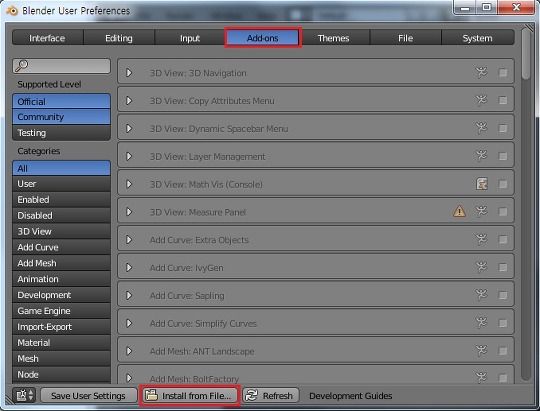Select the Animation category

point(61,279)
